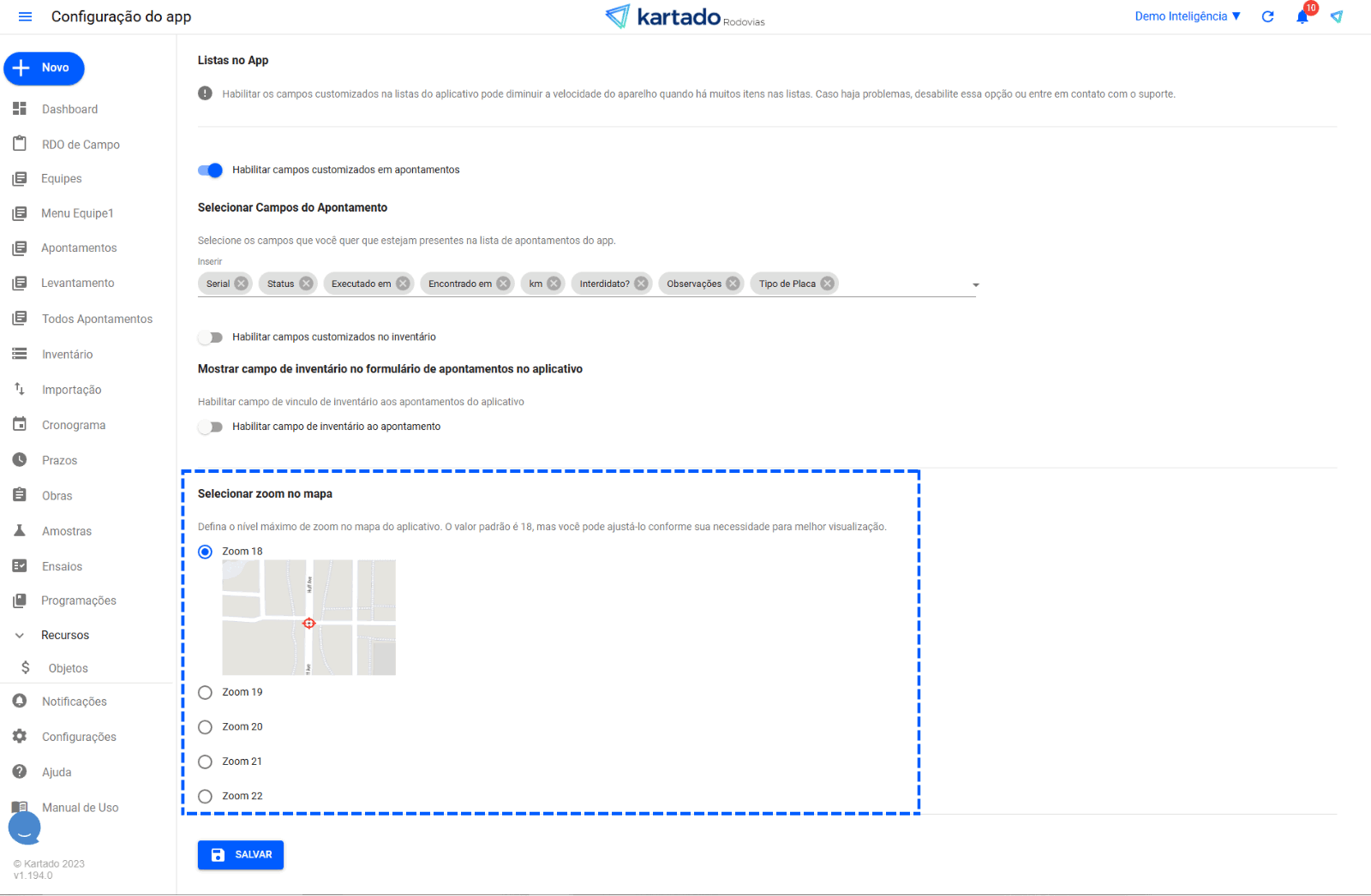Click the Salvar button

pyautogui.click(x=241, y=855)
